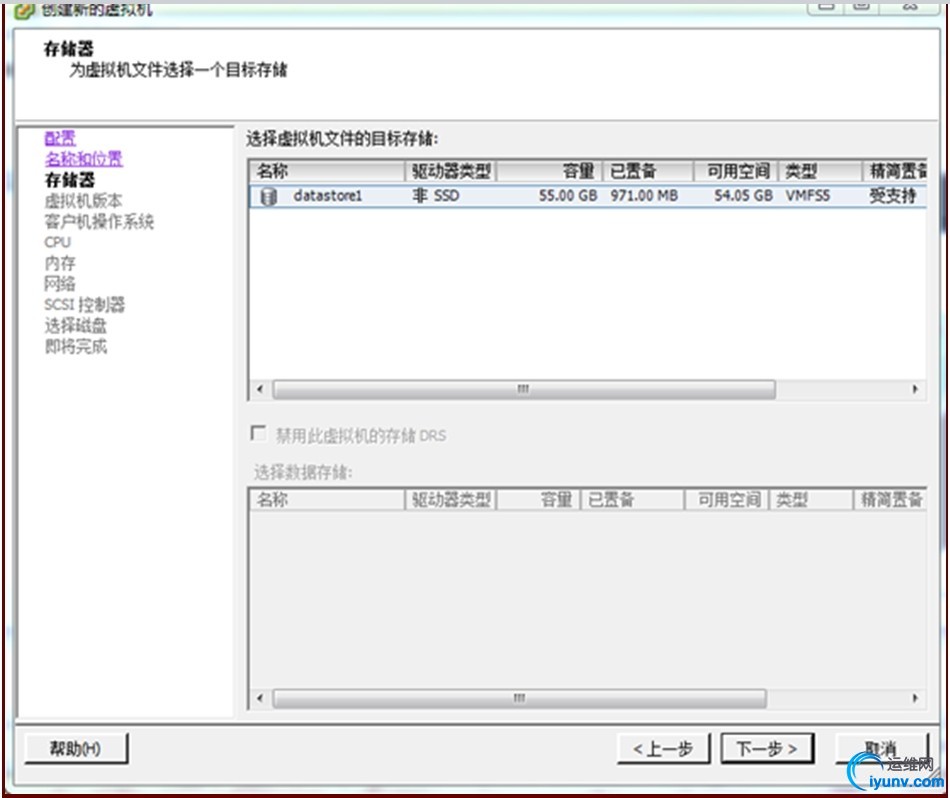The image size is (950, 798).
Task: Select the 即将完成 step in sidebar
Action: click(x=76, y=347)
